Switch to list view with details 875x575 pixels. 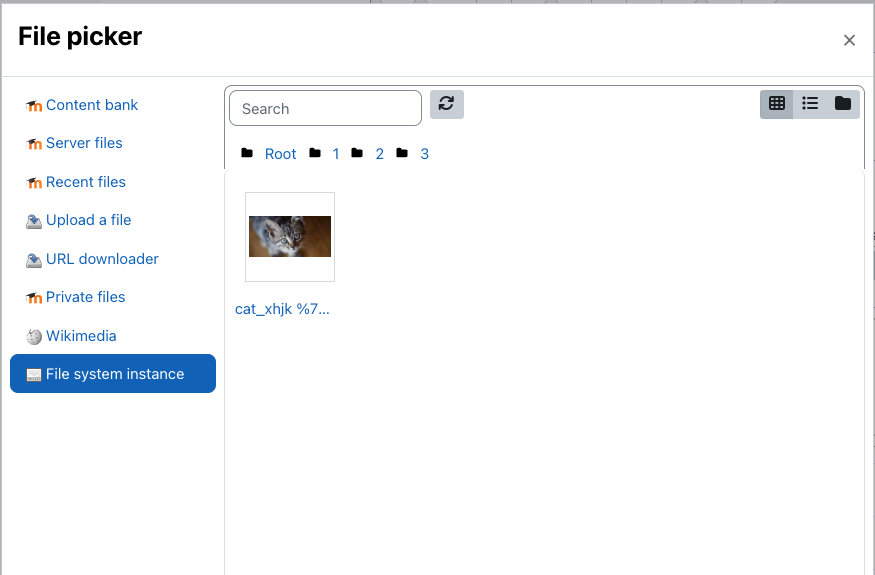(810, 104)
